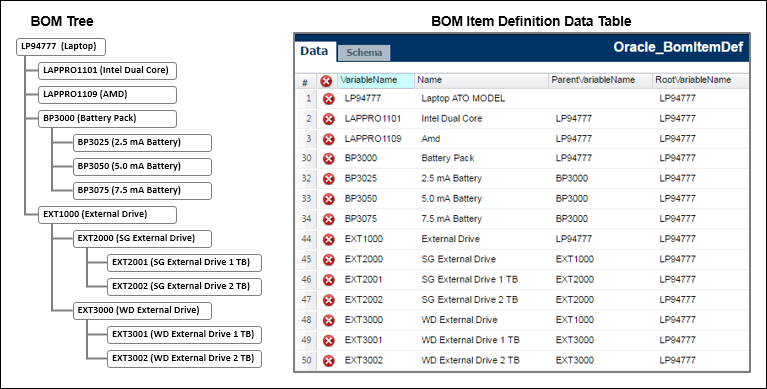
Task: Click the red delete icon for EXT3001 row
Action: [x=329, y=340]
